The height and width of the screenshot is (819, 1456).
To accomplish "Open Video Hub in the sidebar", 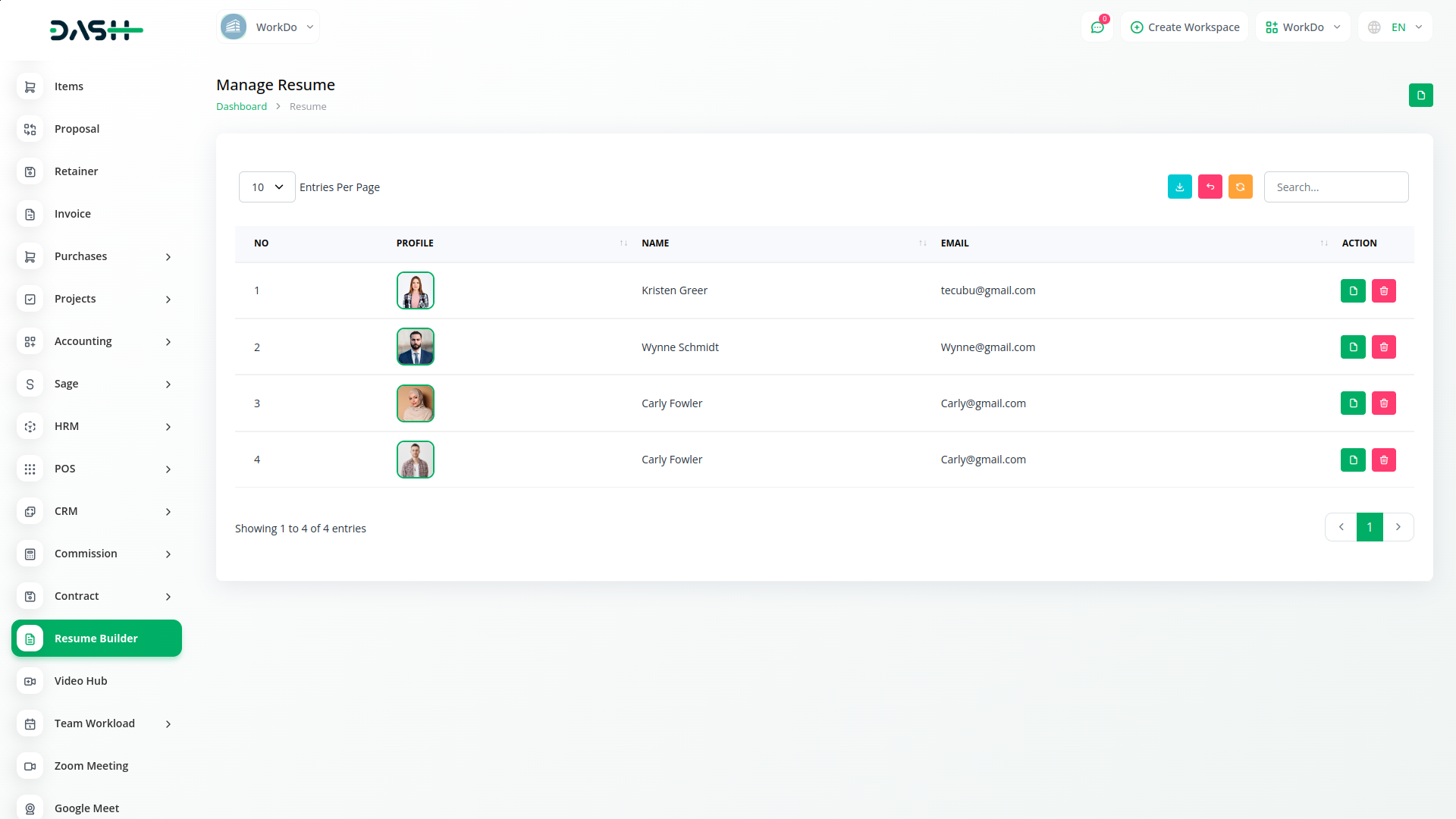I will point(81,681).
